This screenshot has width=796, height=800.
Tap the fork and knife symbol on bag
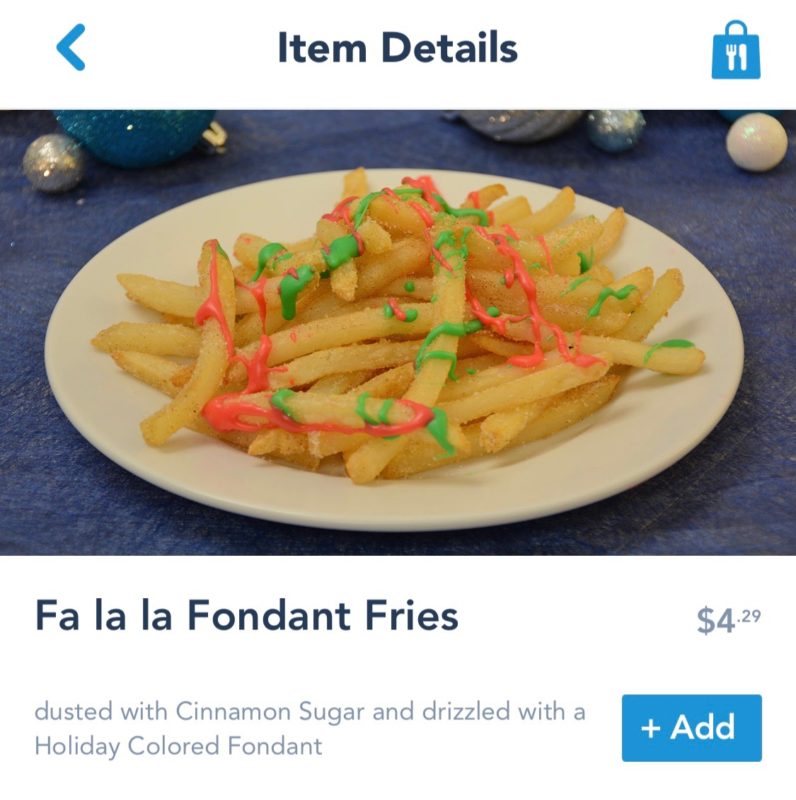point(736,57)
